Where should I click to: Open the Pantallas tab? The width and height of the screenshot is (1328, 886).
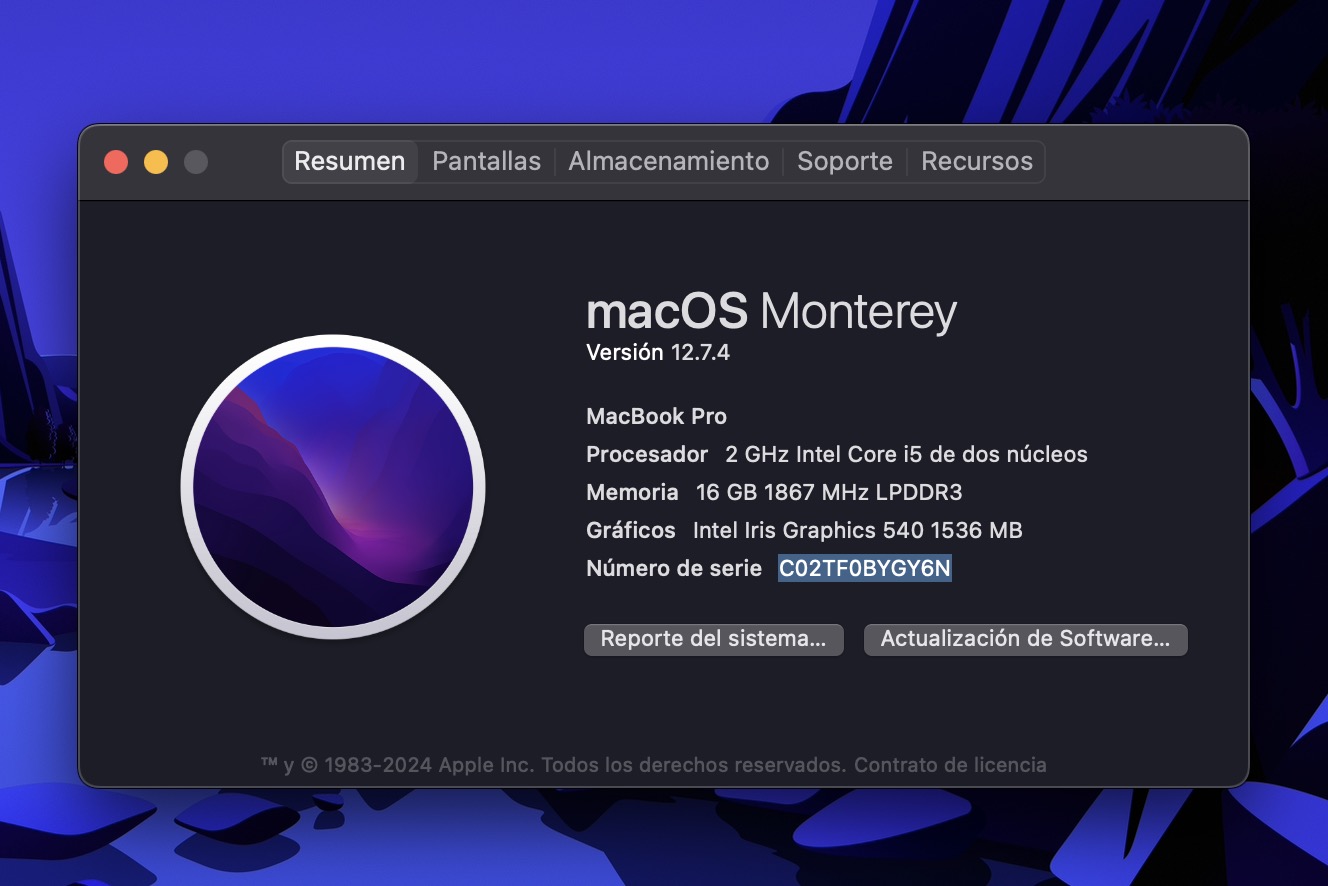(486, 162)
